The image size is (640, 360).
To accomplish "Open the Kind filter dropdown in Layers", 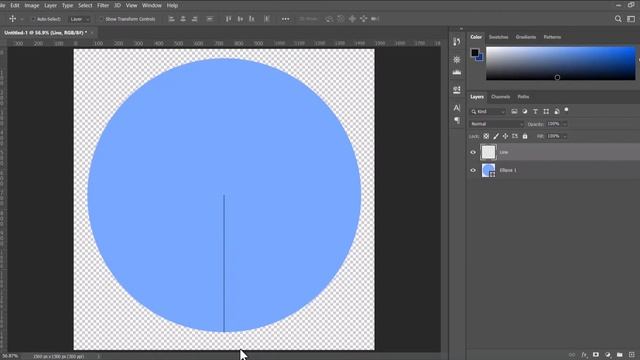I will click(488, 111).
